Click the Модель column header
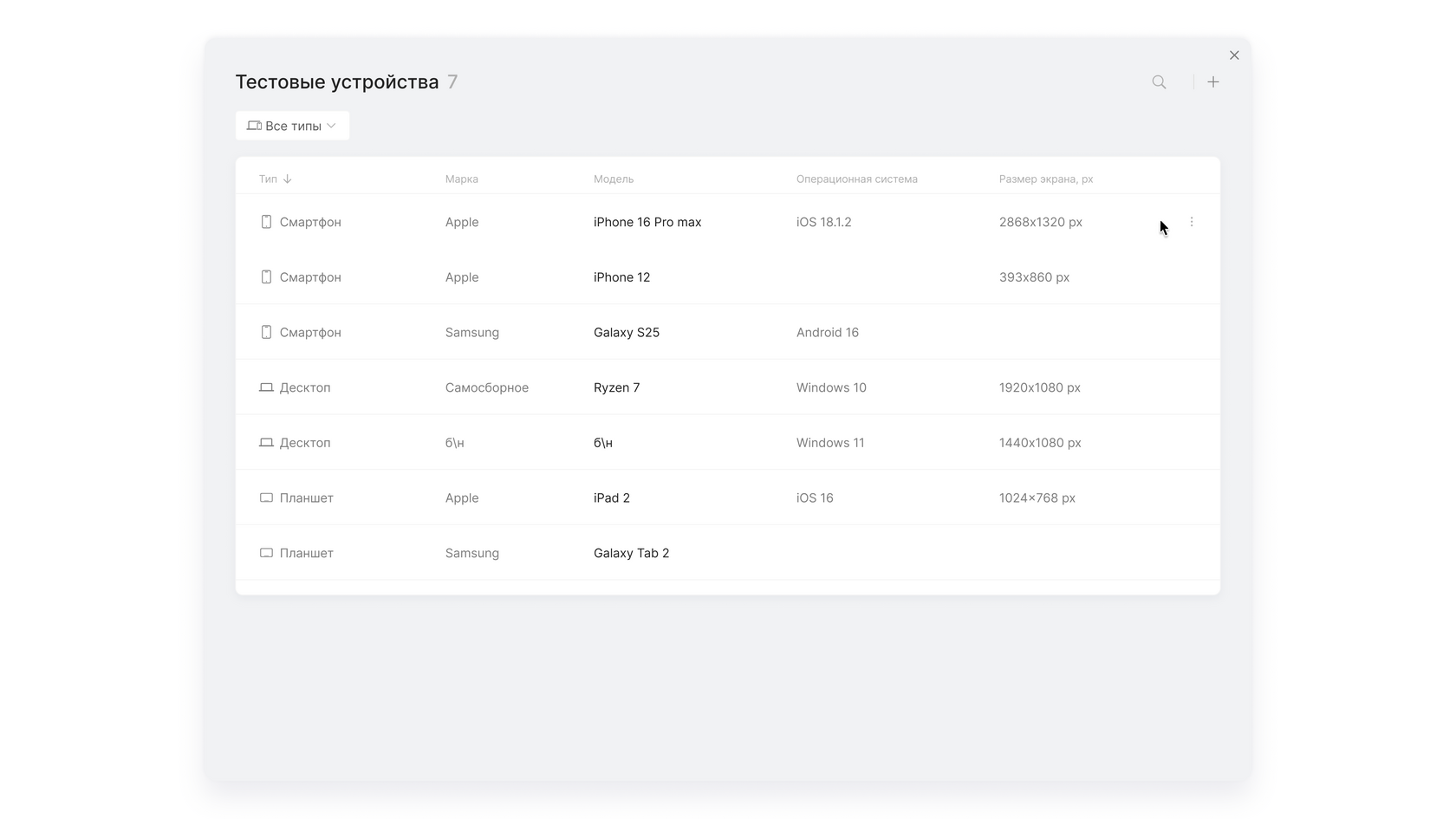 (614, 179)
